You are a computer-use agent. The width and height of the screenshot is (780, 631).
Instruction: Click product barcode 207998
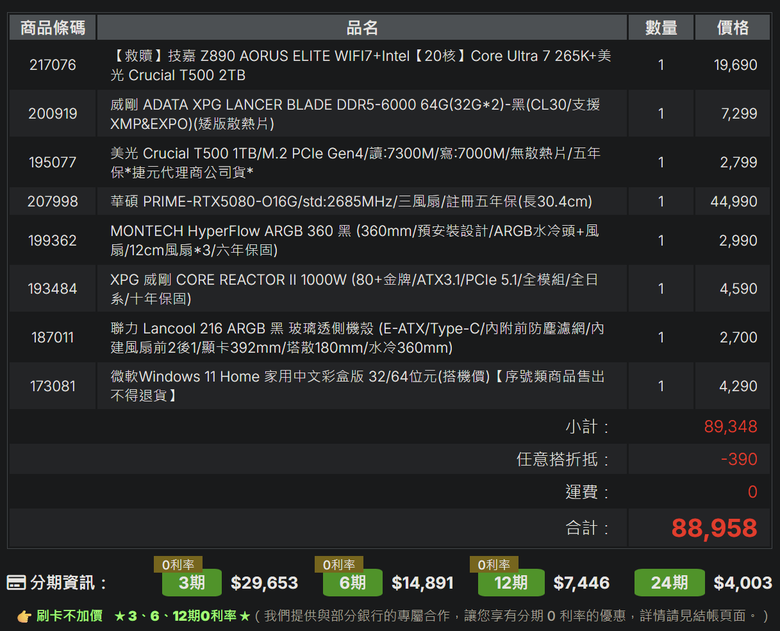(52, 202)
